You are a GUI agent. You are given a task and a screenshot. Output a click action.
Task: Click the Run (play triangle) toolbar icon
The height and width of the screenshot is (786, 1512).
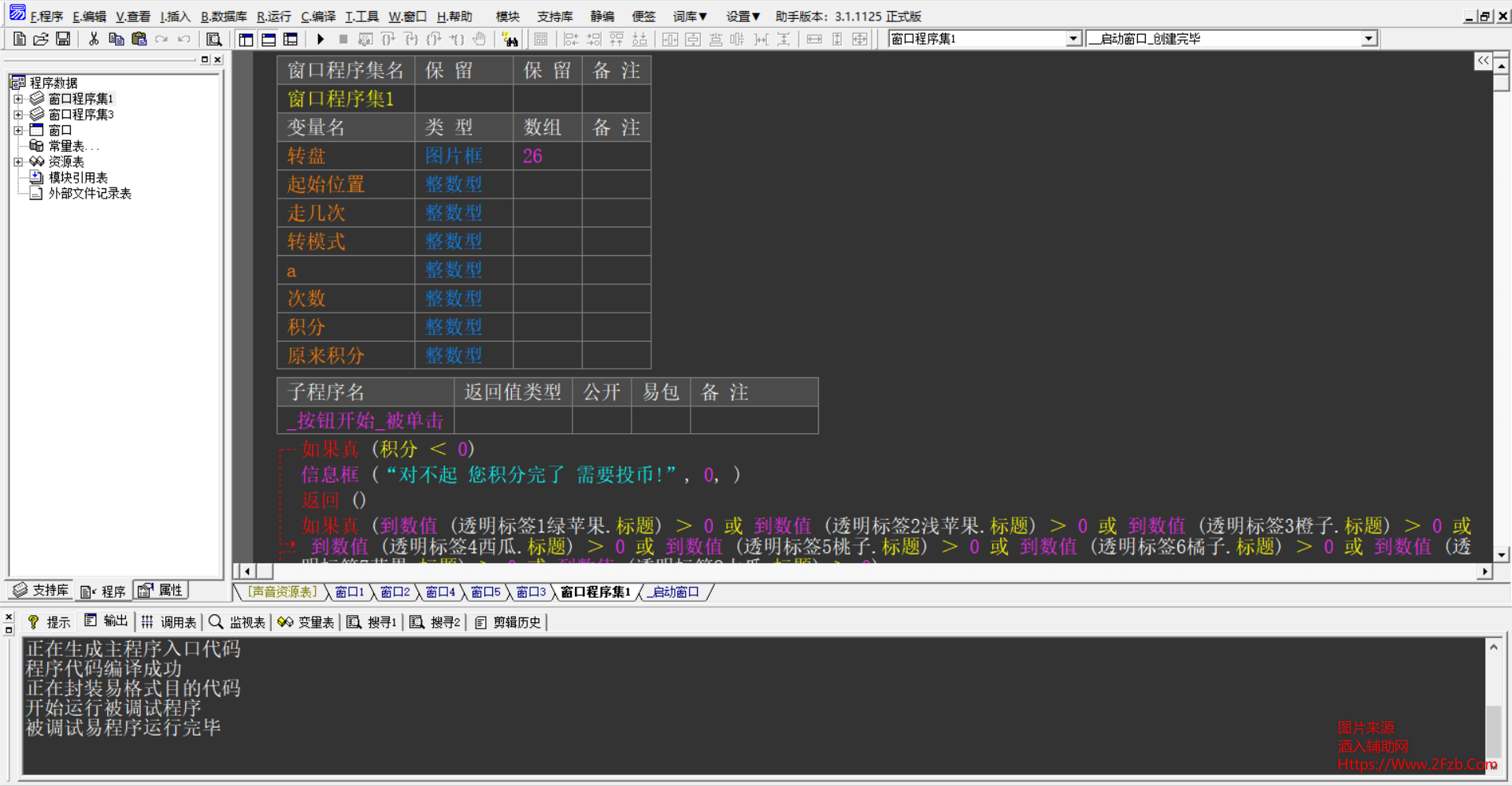click(x=321, y=39)
